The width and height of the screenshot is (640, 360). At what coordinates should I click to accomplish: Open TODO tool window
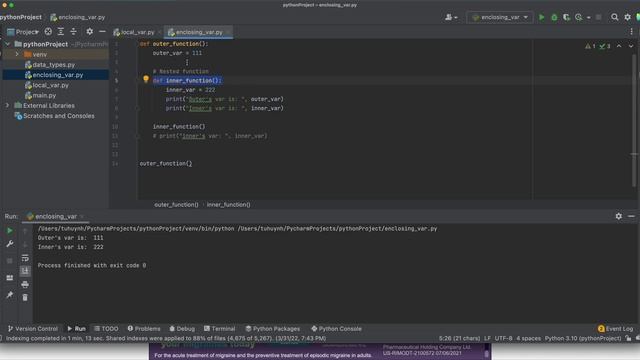click(106, 329)
